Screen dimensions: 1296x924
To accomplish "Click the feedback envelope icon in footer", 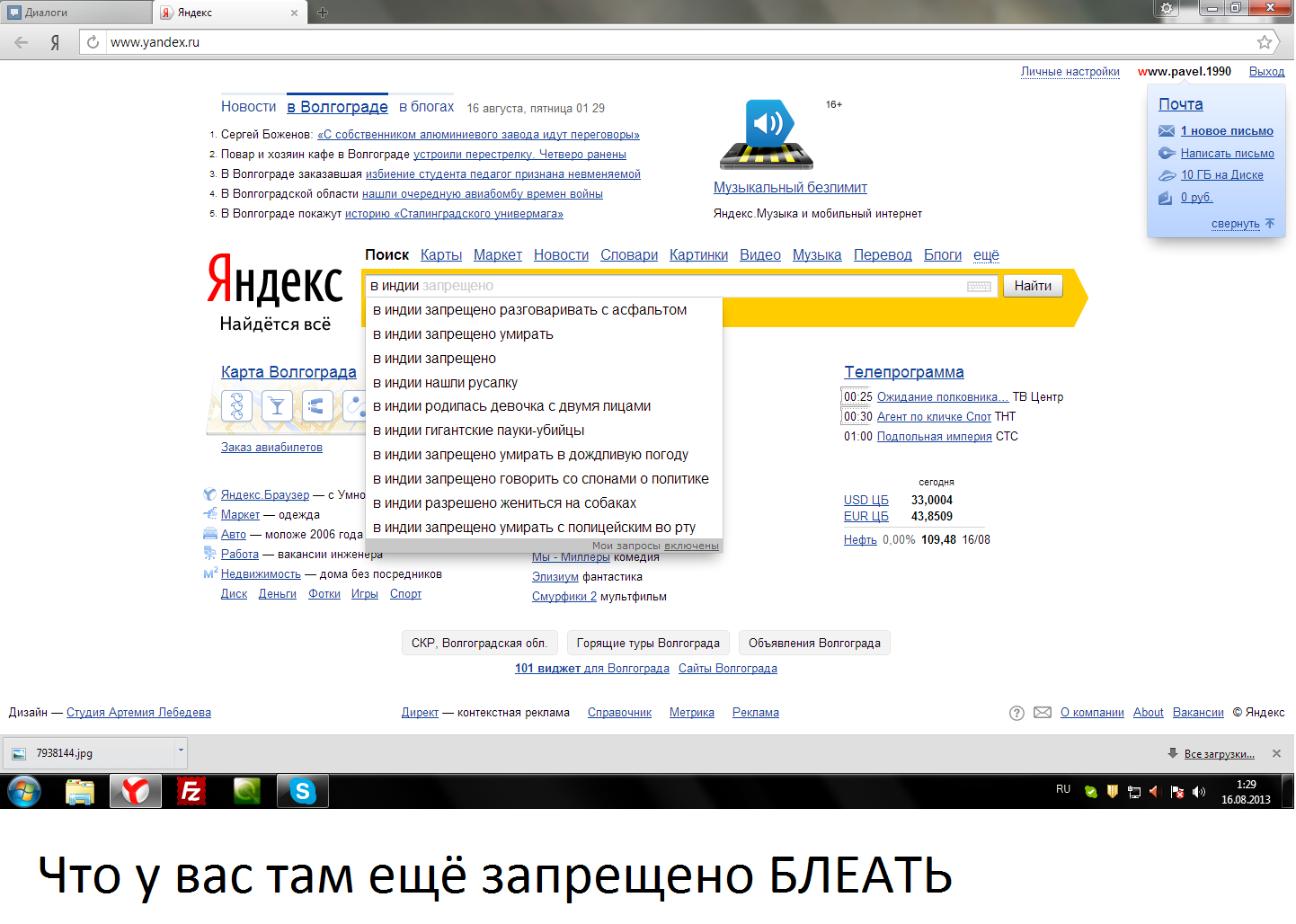I will (1043, 713).
